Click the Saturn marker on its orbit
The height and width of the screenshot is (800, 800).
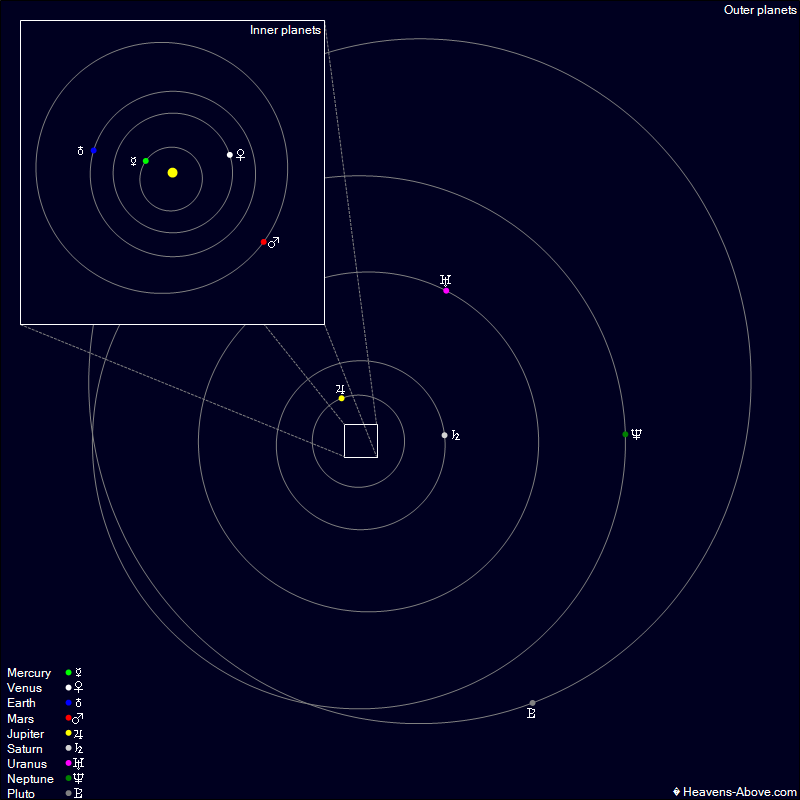pyautogui.click(x=444, y=435)
